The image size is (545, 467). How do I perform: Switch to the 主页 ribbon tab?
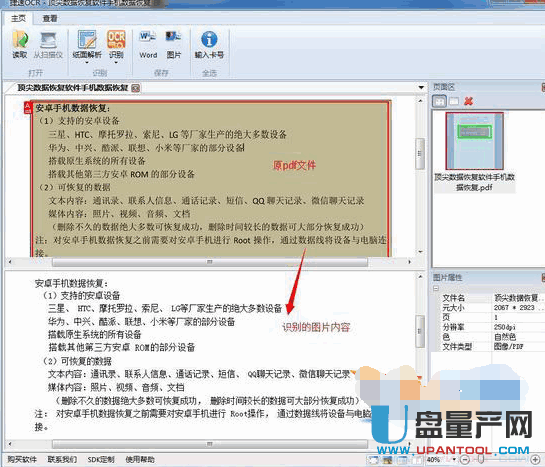18,18
